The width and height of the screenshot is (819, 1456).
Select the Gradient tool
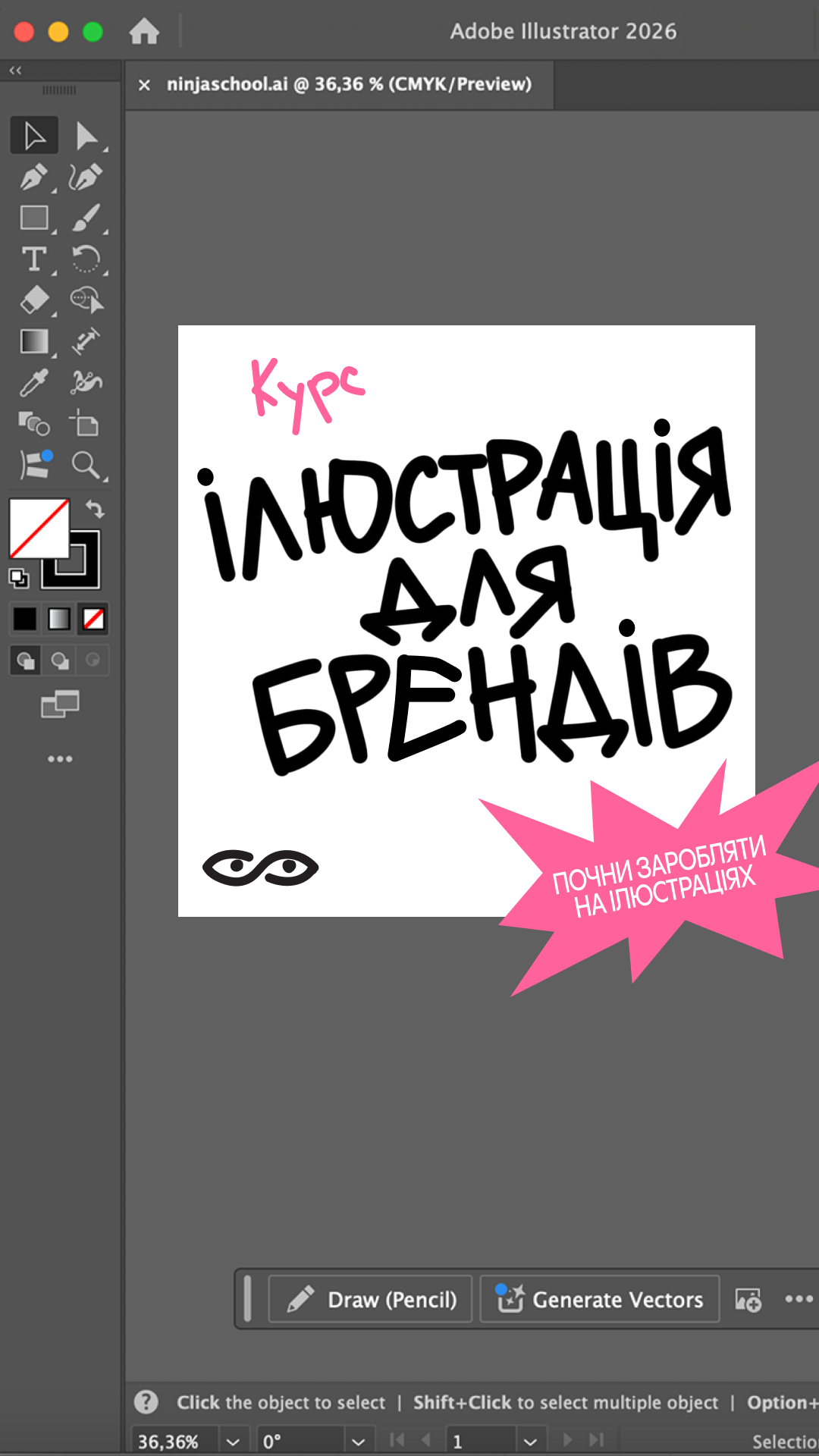34,341
